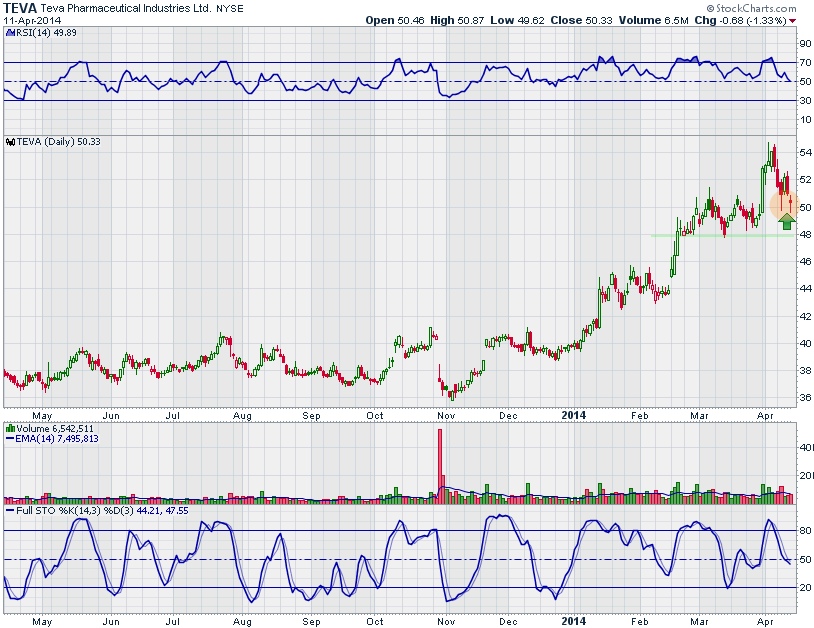814x628 pixels.
Task: Select the Teva Pharmaceutical Industries Ltd. name
Action: [124, 8]
